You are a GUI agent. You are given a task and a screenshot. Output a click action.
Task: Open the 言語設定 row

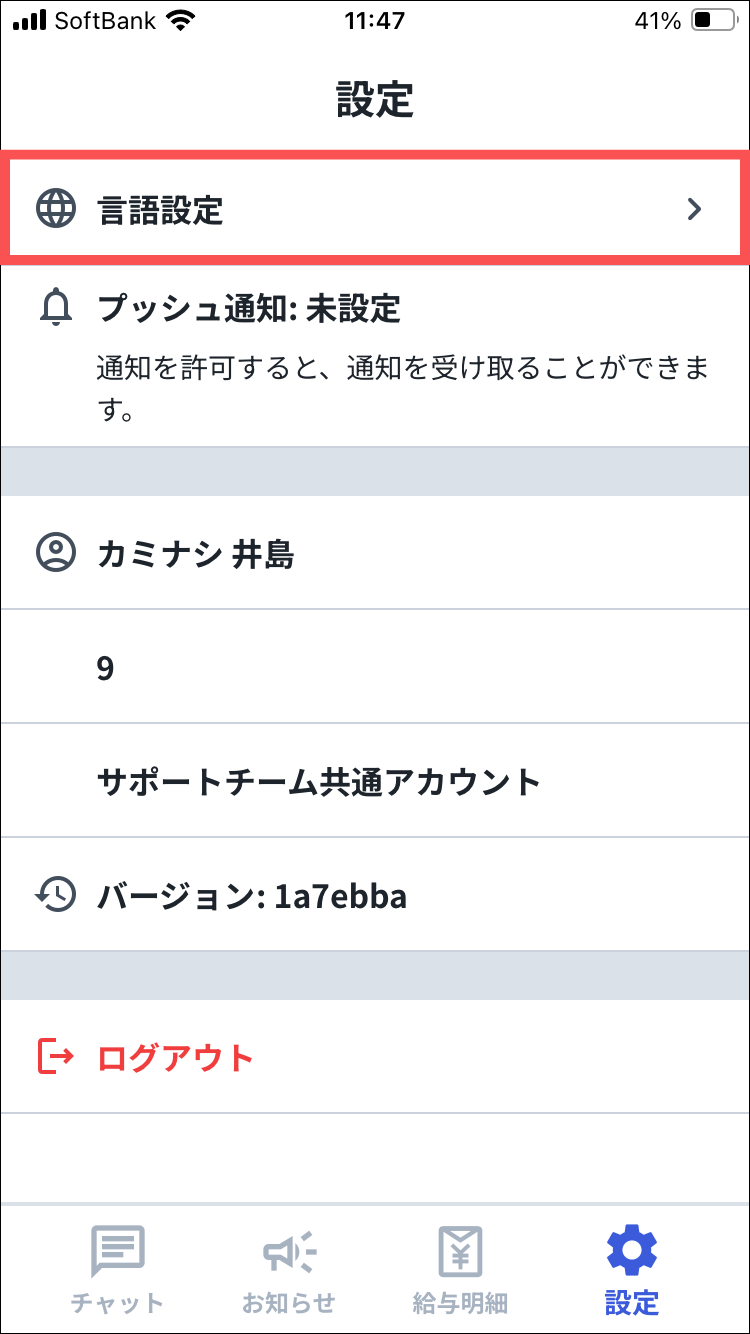[x=375, y=210]
